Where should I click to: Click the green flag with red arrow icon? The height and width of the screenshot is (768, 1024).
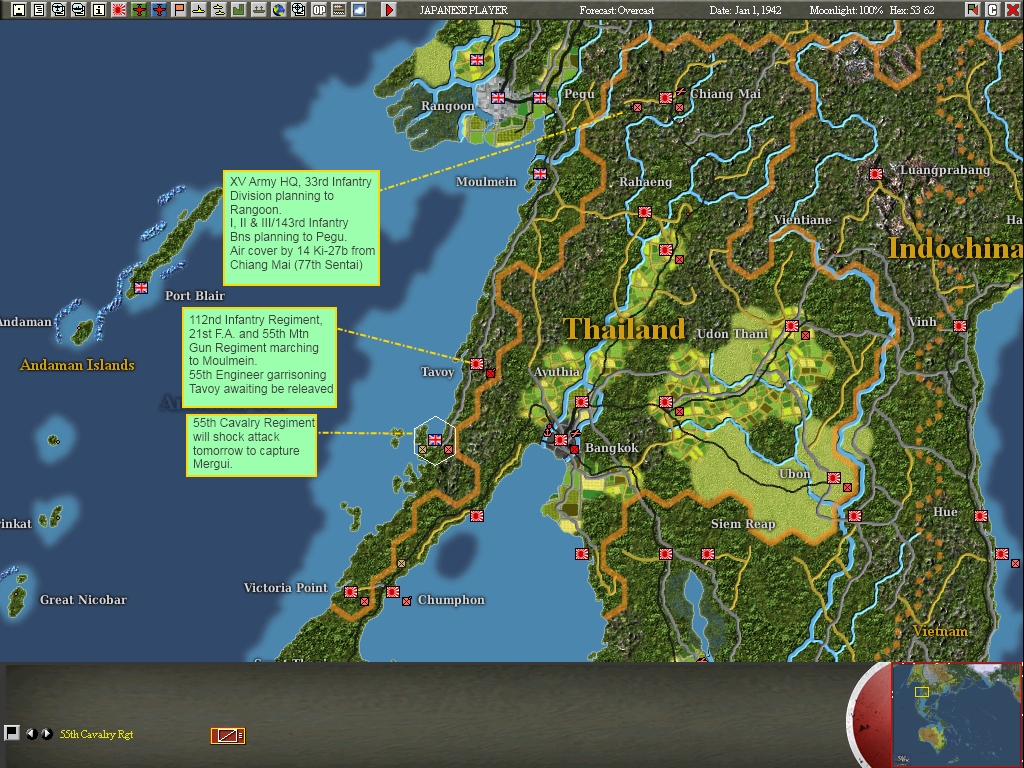pos(973,10)
